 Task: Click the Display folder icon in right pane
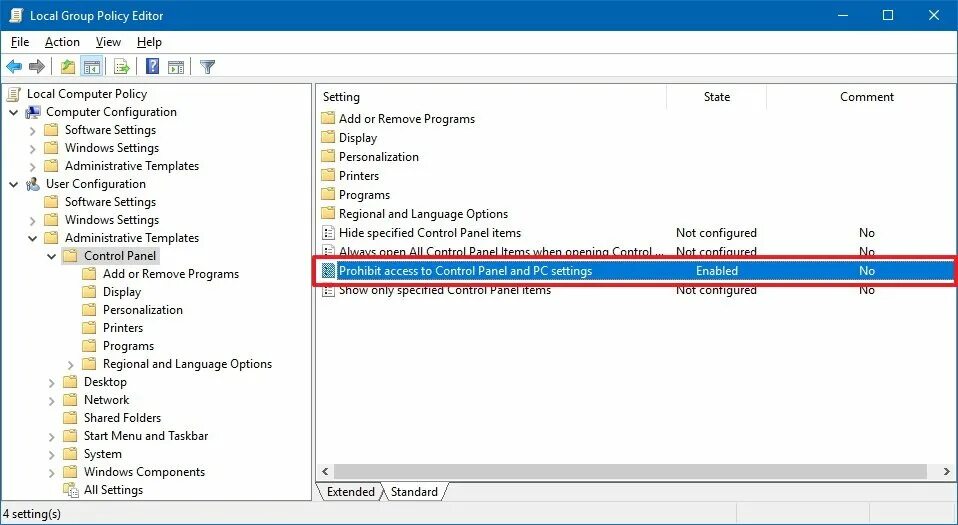tap(329, 138)
